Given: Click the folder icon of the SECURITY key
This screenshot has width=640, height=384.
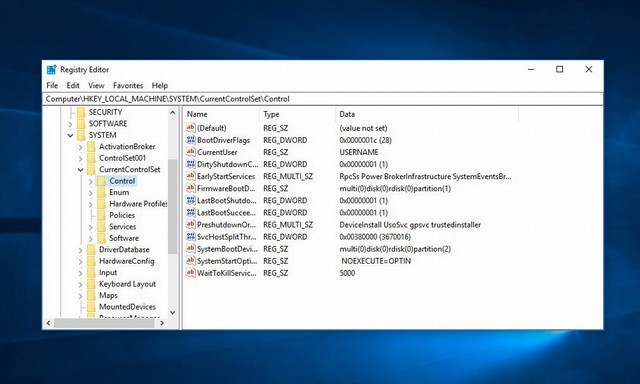Looking at the screenshot, I should (x=81, y=112).
